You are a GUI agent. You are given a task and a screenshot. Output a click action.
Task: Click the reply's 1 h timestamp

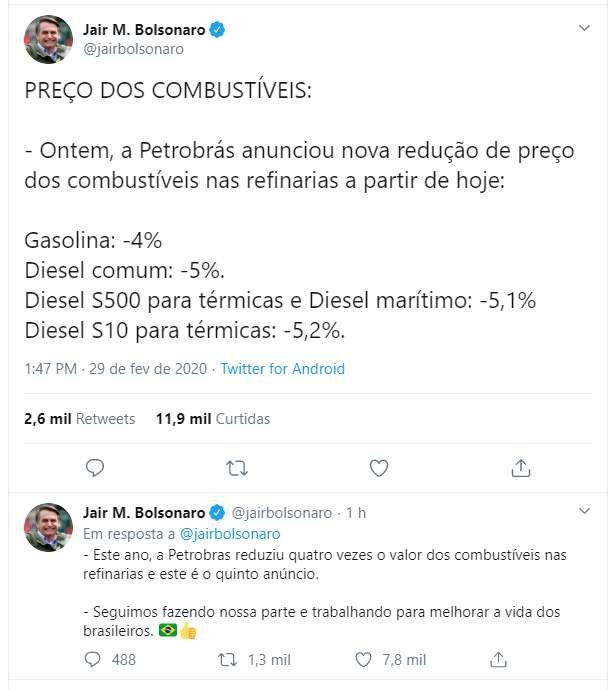click(356, 513)
